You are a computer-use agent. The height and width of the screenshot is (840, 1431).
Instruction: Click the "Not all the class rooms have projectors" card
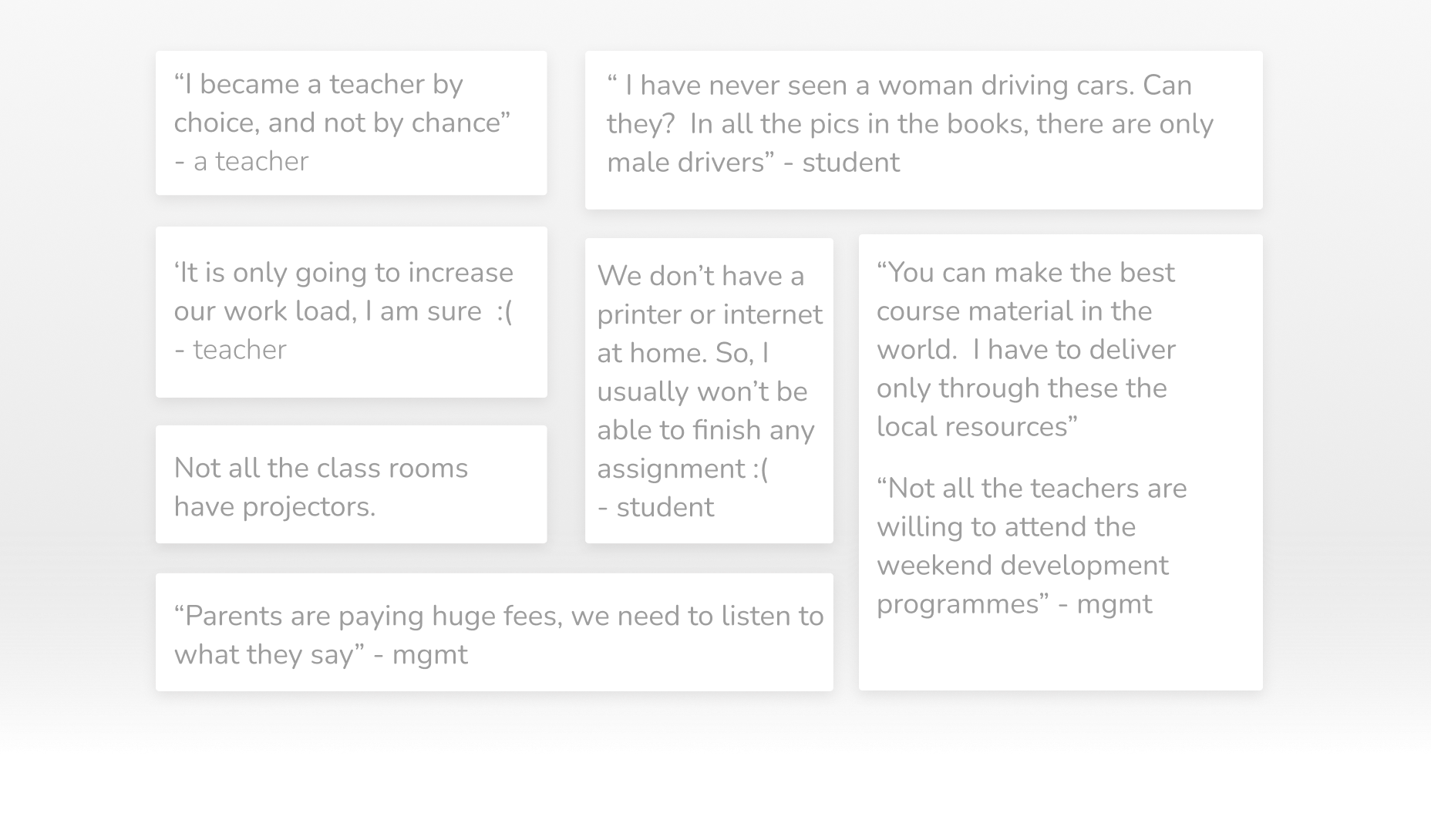pyautogui.click(x=351, y=486)
